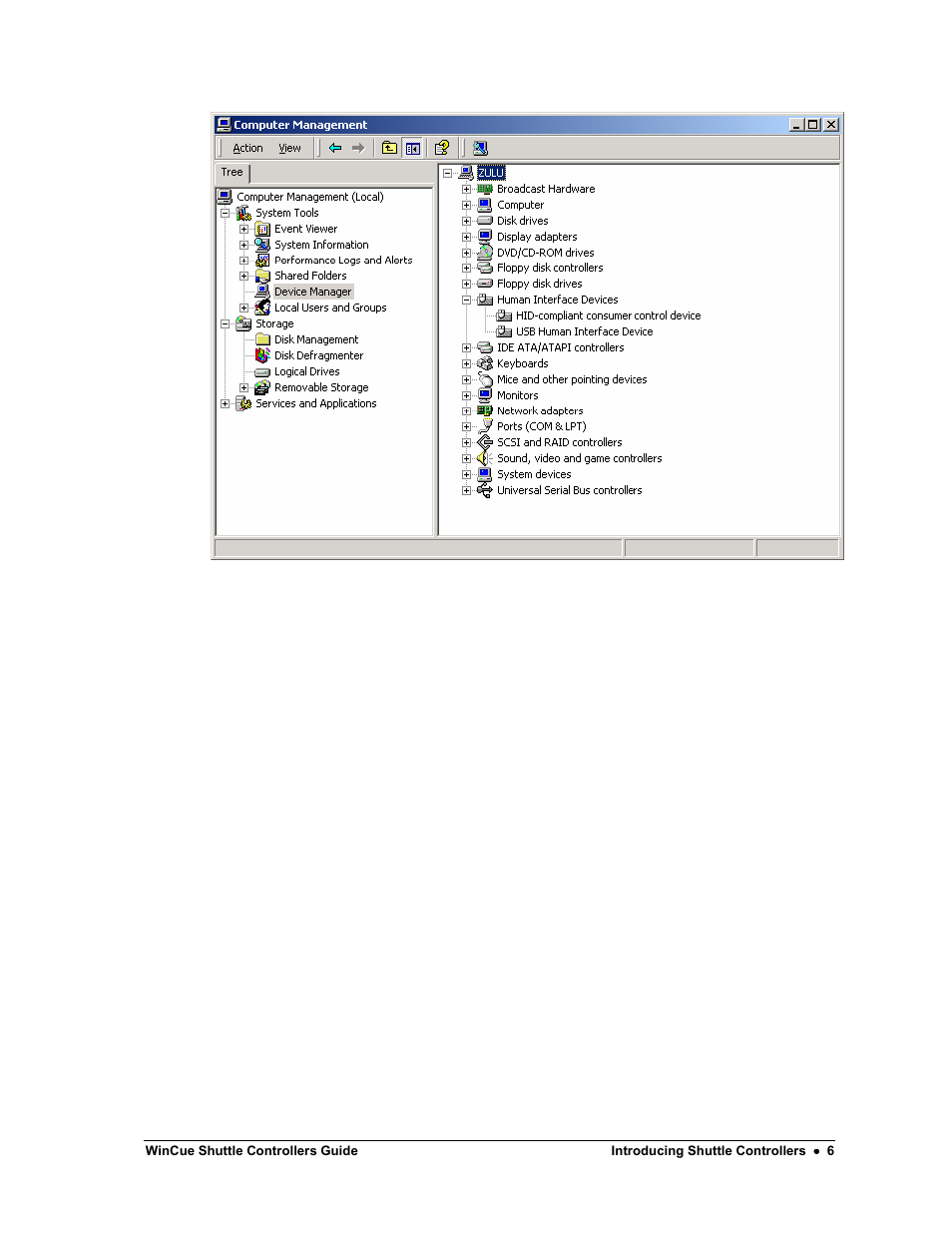Collapse the Human Interface Devices category
Viewport: 952px width, 1233px height.
(466, 300)
